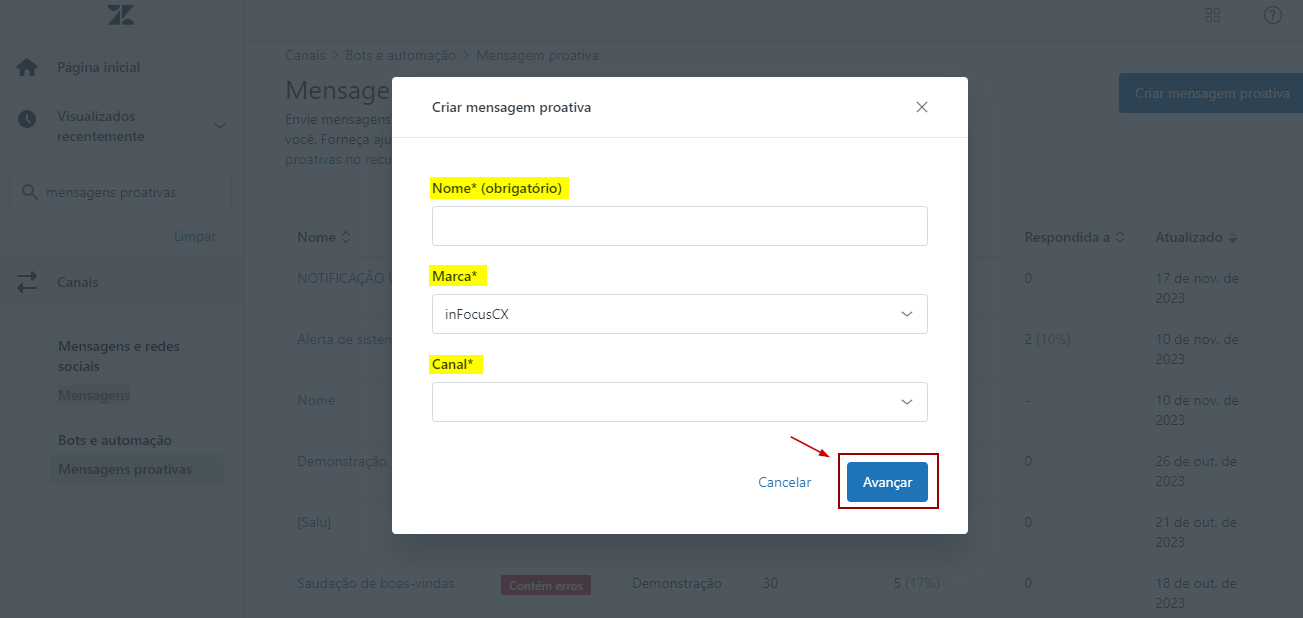Click the Cancelar link
Image resolution: width=1303 pixels, height=618 pixels.
[x=785, y=482]
